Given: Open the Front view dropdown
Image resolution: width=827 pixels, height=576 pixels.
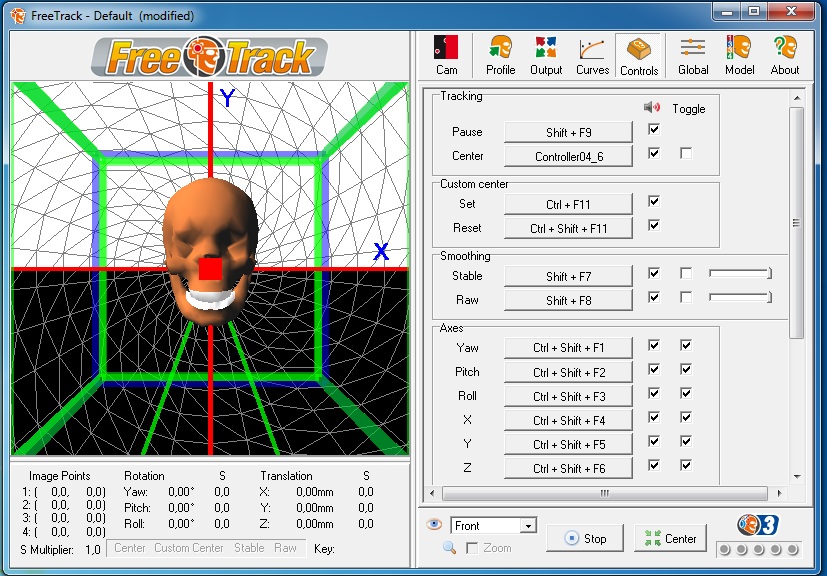Looking at the screenshot, I should tap(527, 525).
